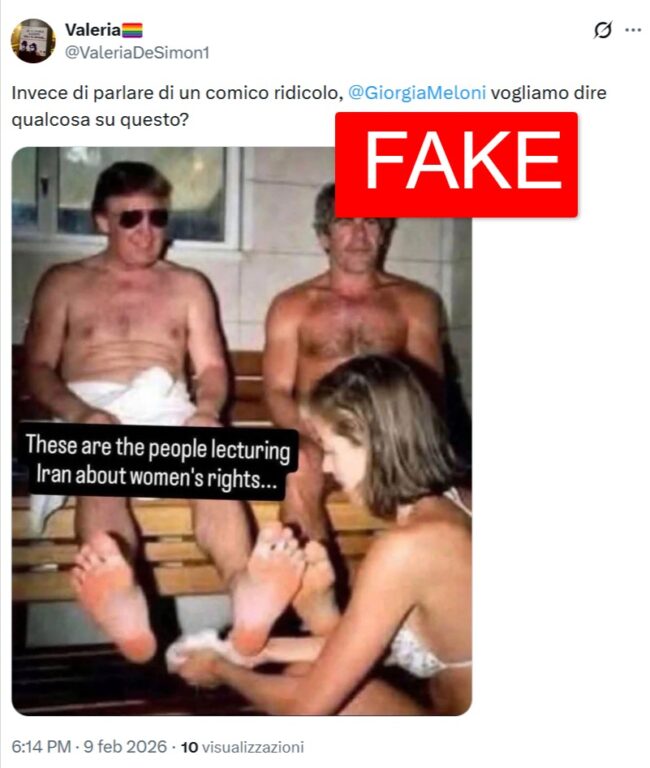This screenshot has height=768, width=650.
Task: Click the words 'qualcosa su questo?'
Action: 99,120
